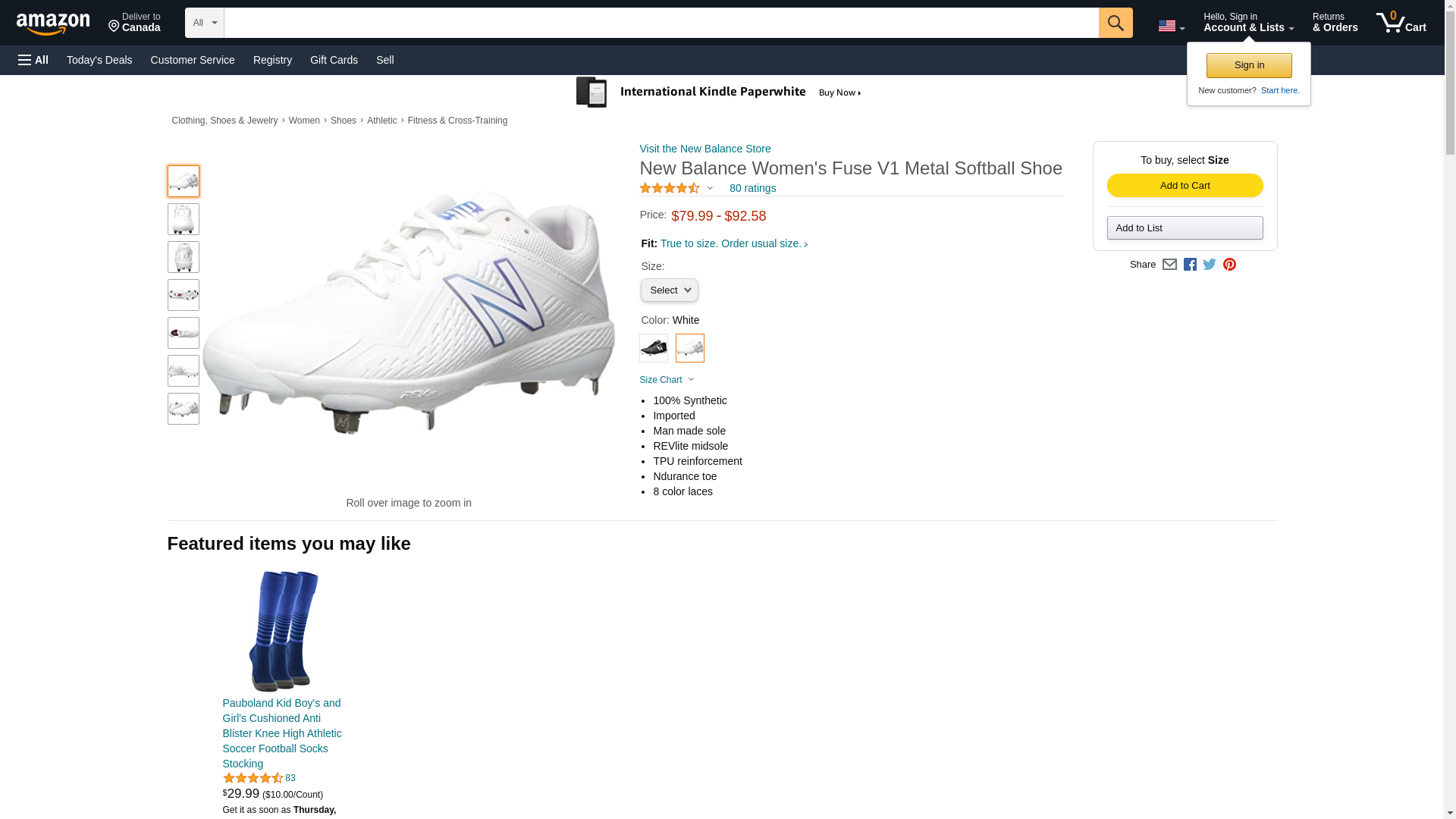
Task: Open the shopping cart icon
Action: click(1401, 23)
